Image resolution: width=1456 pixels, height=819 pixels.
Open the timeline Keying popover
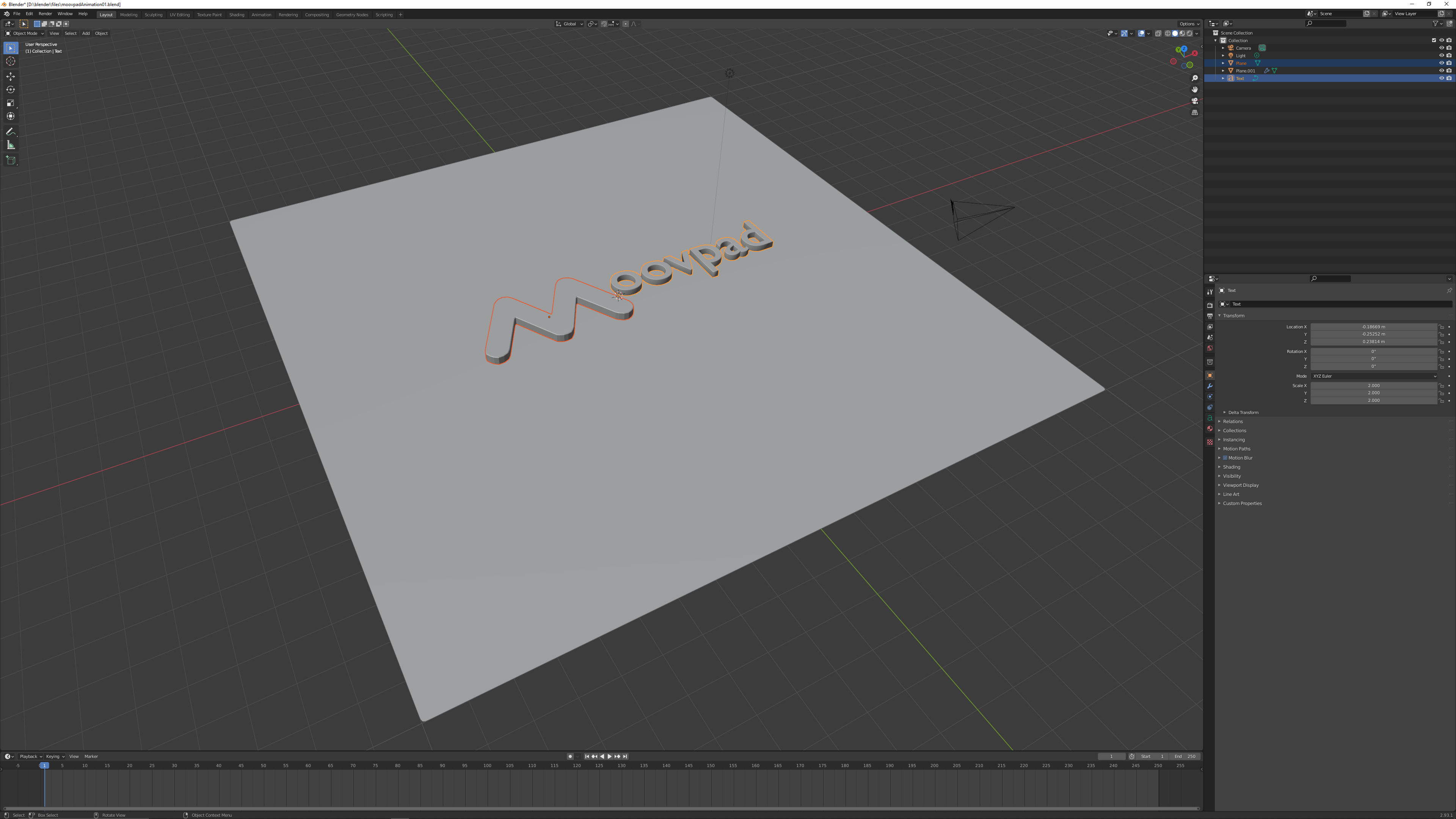[55, 757]
